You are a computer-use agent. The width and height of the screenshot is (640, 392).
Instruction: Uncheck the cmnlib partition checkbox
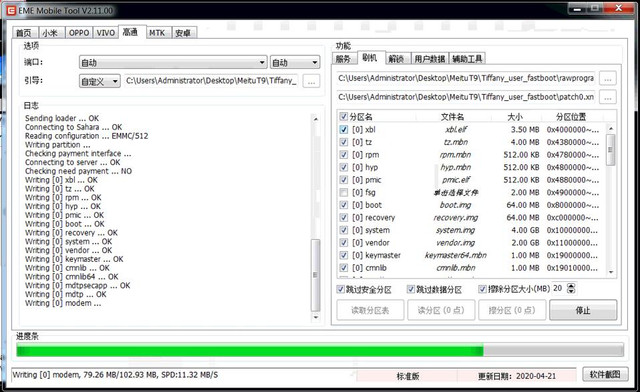point(344,268)
